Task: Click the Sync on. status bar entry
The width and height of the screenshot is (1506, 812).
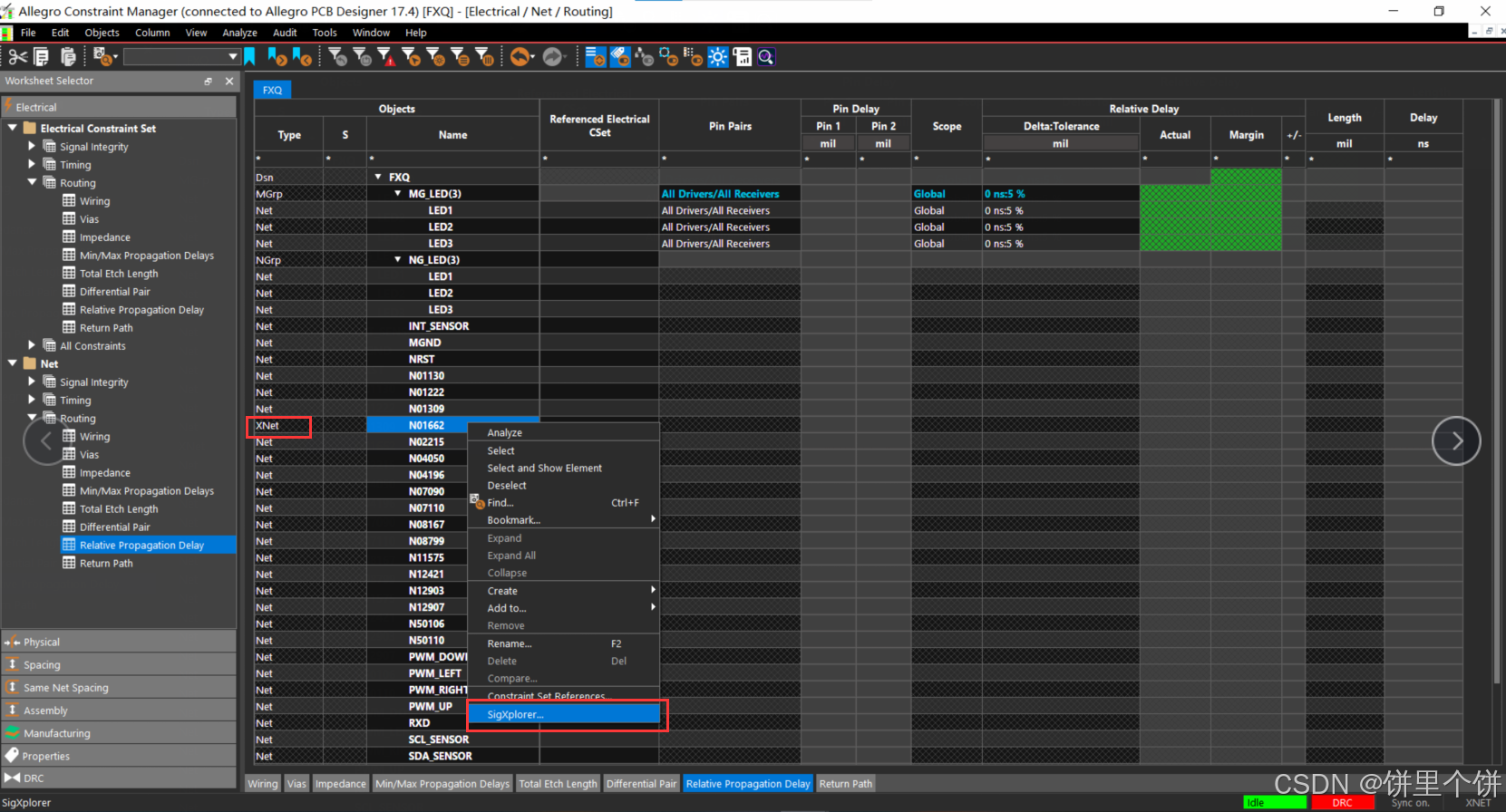Action: (x=1411, y=803)
